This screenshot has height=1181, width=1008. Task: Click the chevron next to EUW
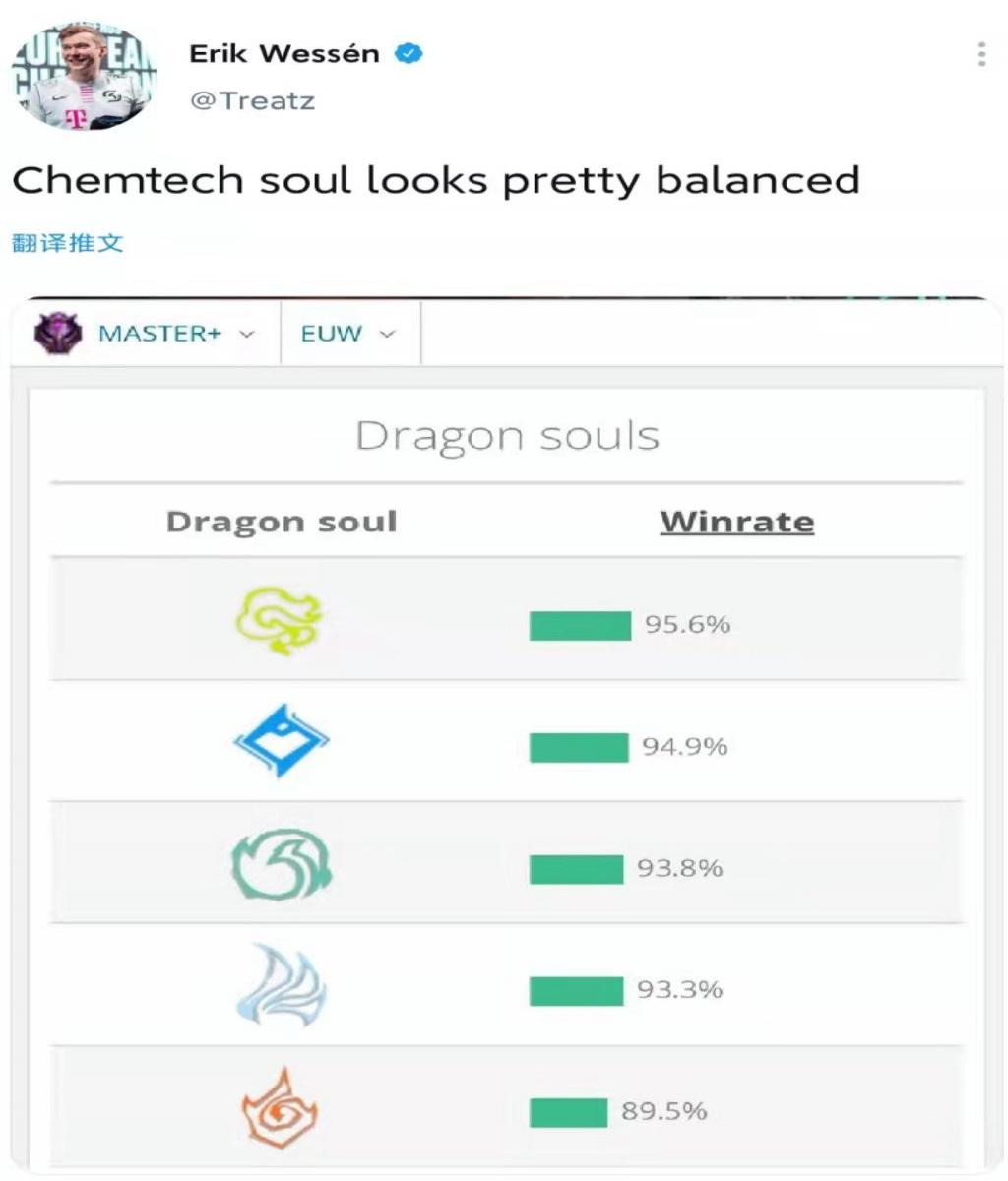387,335
